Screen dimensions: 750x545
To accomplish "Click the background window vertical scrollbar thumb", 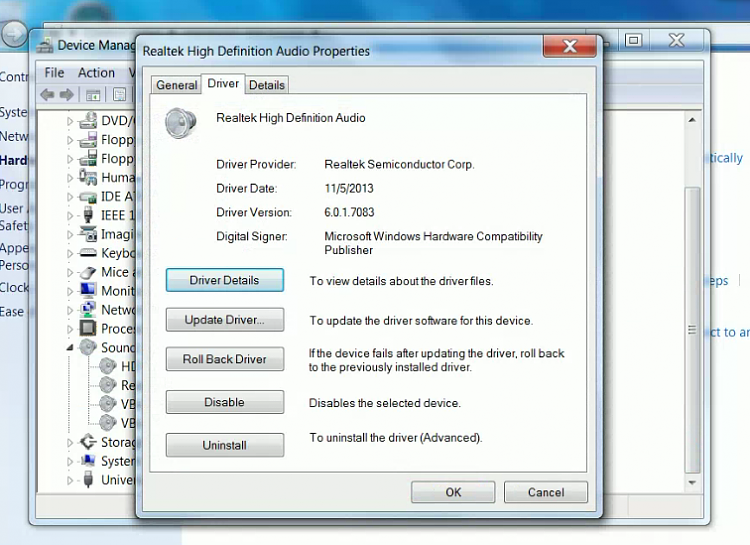I will tap(692, 330).
